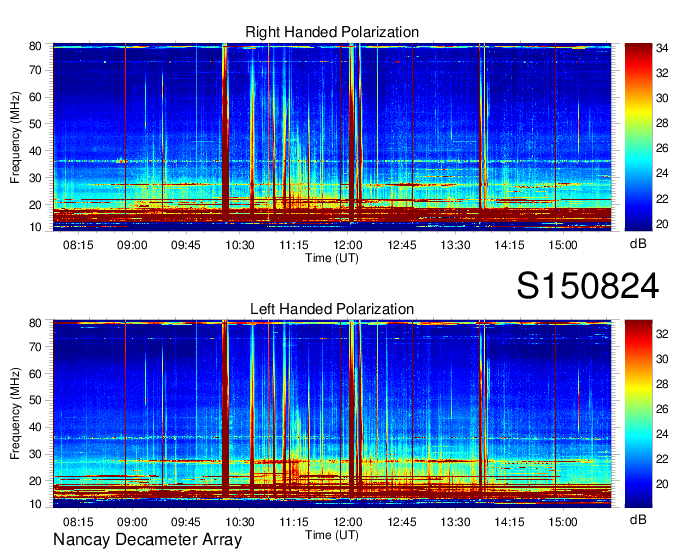Click the 15:00 tick on upper time axis
The image size is (680, 552).
click(x=563, y=245)
